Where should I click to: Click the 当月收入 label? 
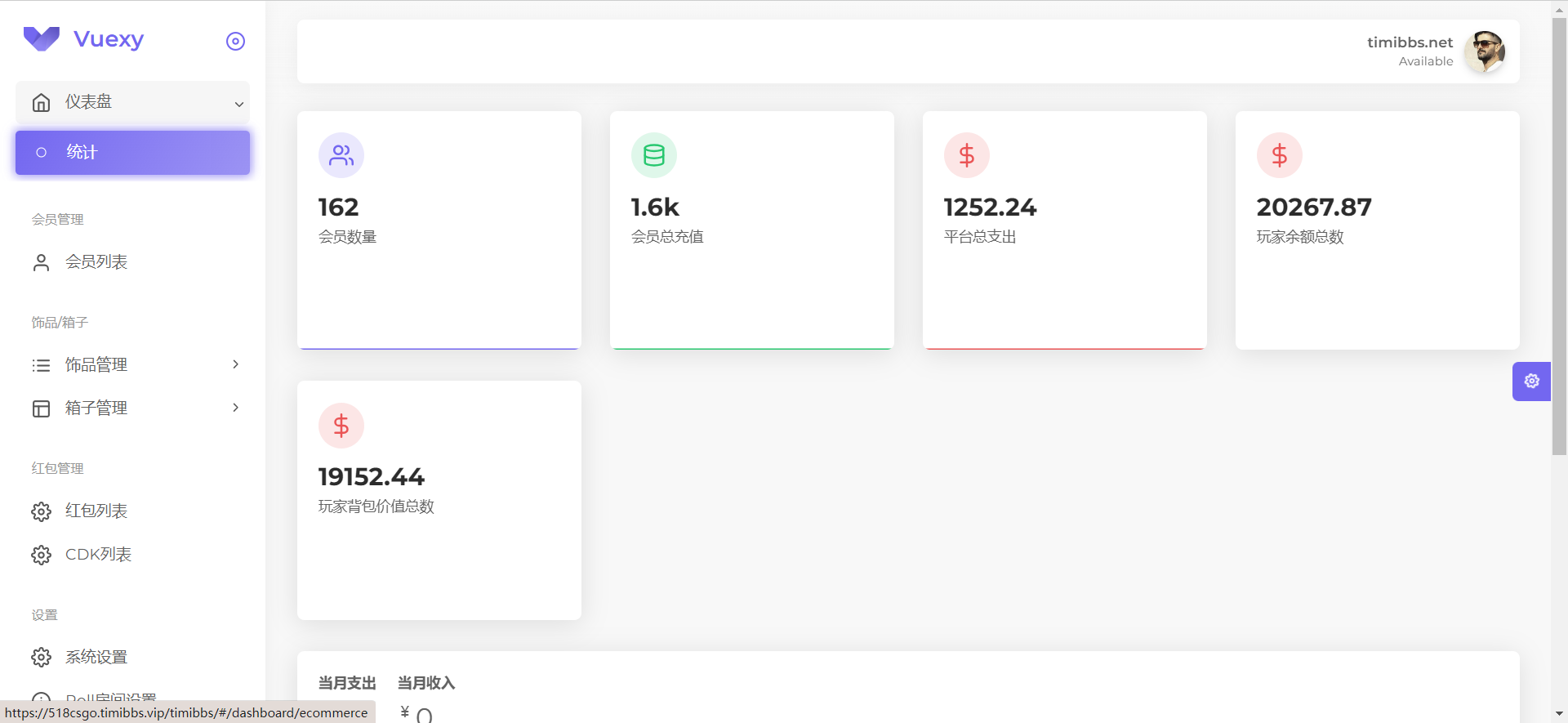point(425,683)
